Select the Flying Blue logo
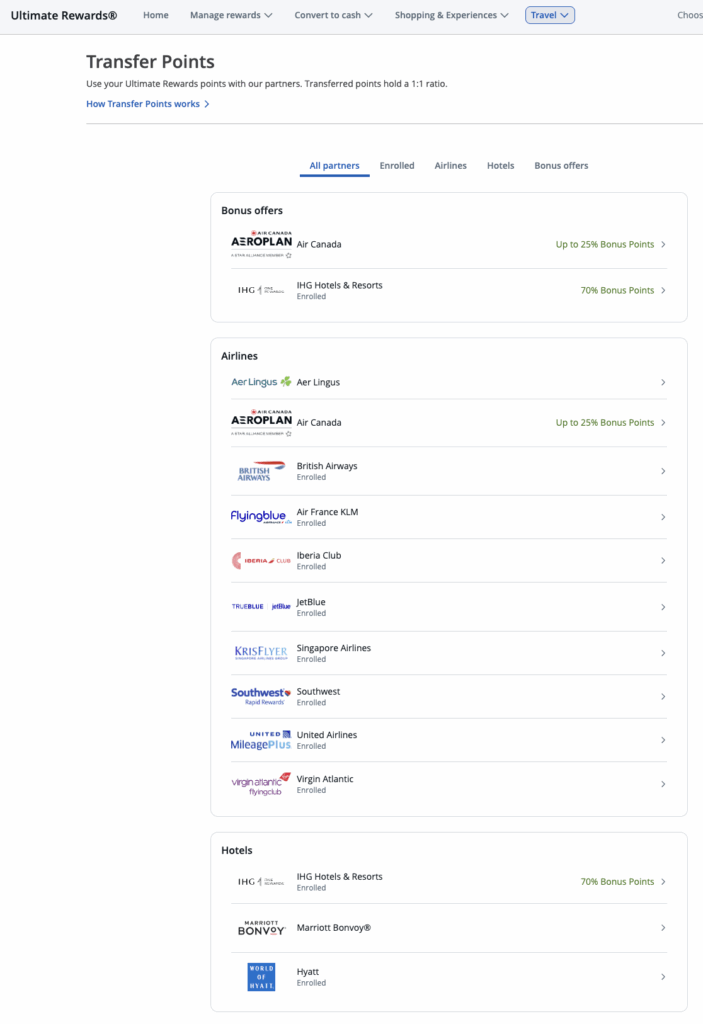This screenshot has height=1024, width=703. [261, 517]
